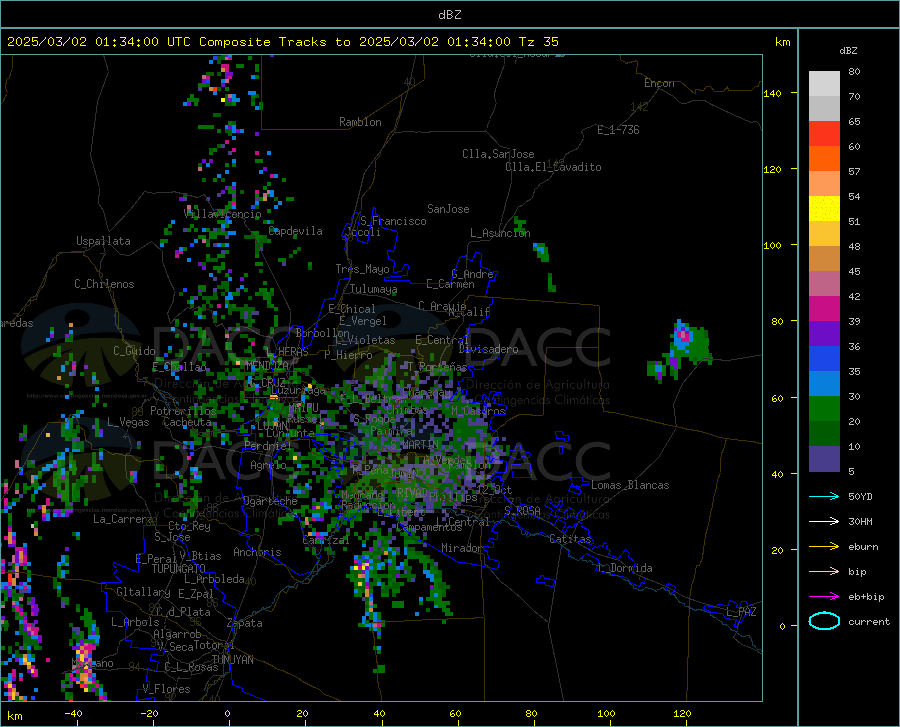Click the white 30HM arrow in legend

tap(824, 522)
